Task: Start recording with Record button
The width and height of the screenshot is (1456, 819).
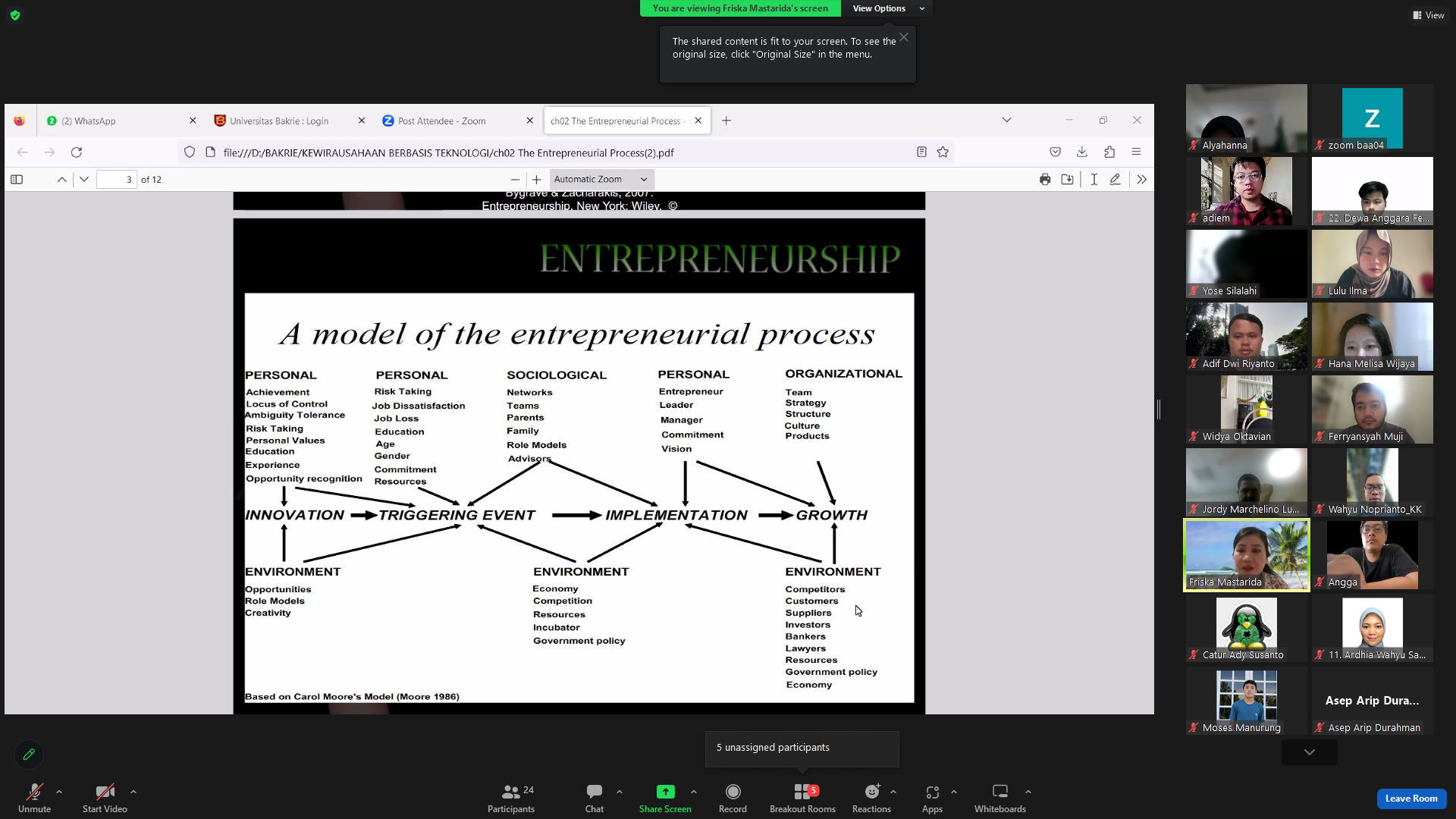Action: (x=733, y=798)
